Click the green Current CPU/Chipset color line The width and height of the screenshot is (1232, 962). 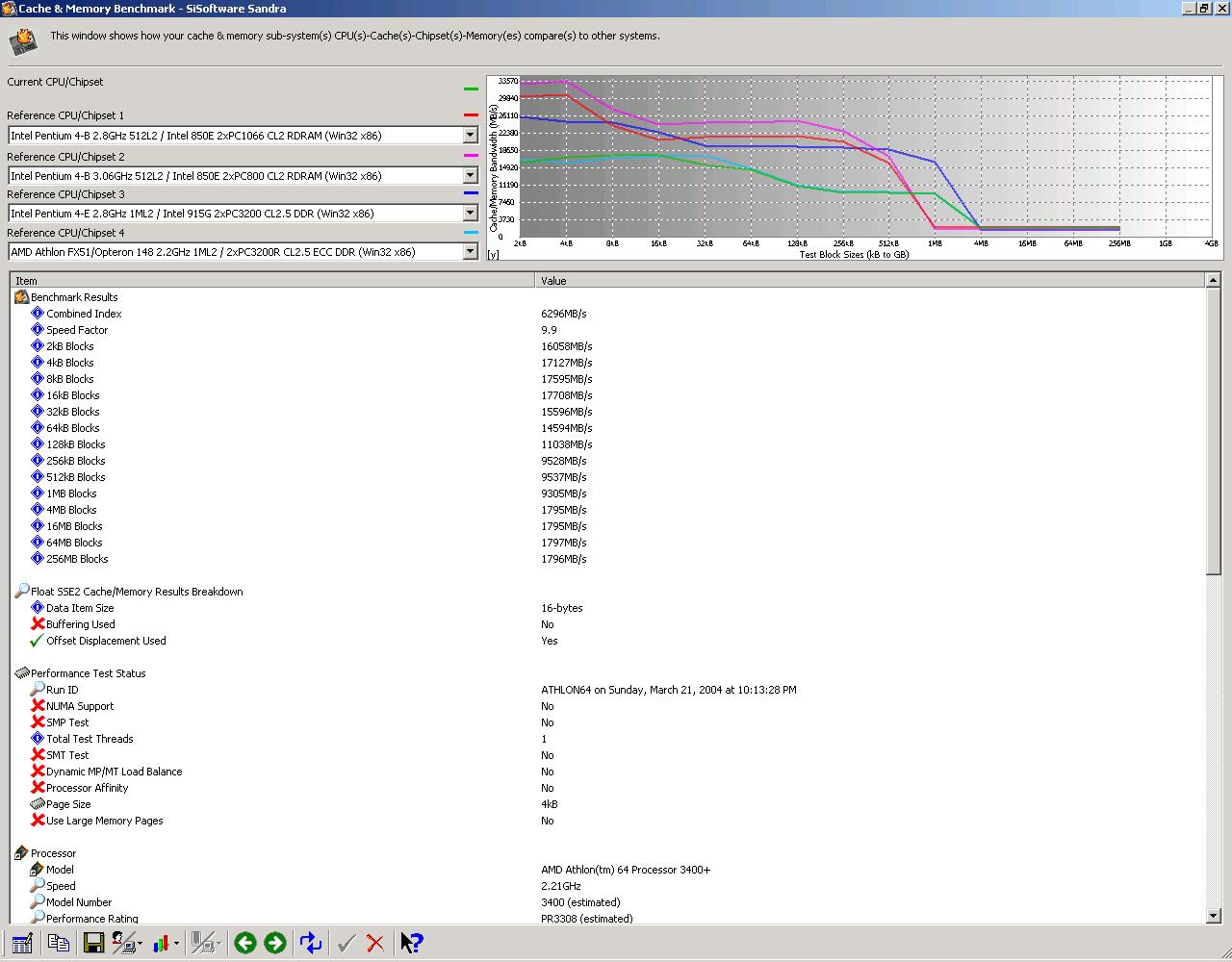coord(471,89)
